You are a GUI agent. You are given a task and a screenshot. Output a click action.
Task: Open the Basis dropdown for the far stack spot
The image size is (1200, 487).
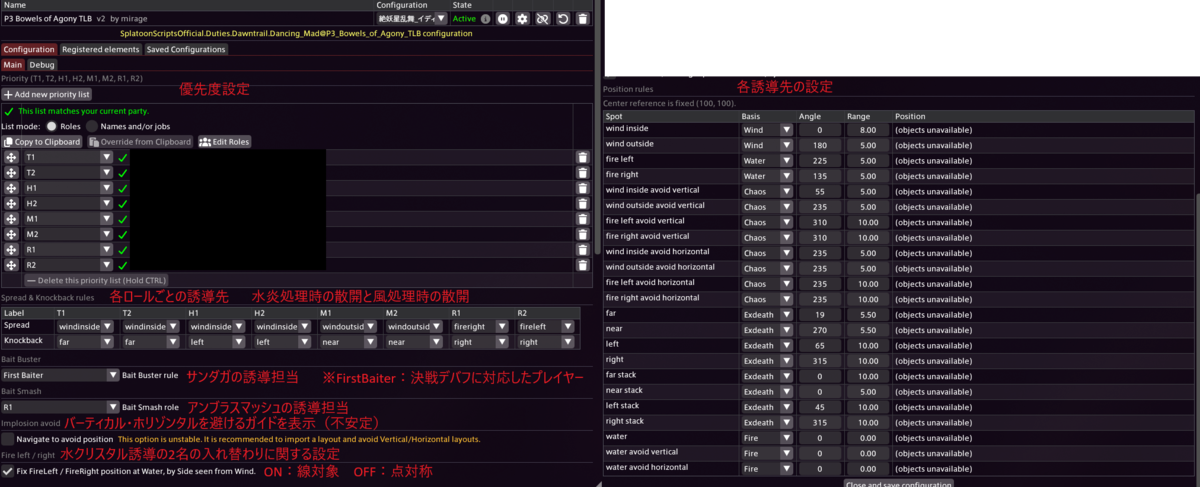[x=765, y=374]
